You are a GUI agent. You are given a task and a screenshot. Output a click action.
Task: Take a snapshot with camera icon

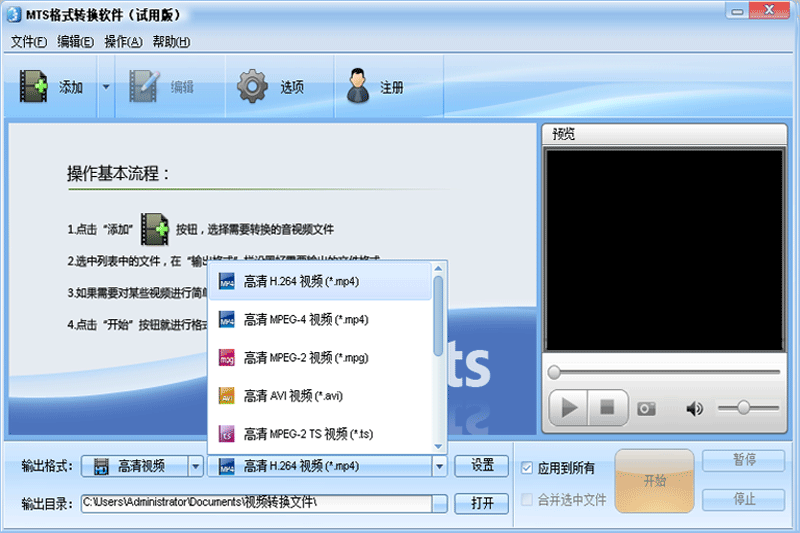646,409
